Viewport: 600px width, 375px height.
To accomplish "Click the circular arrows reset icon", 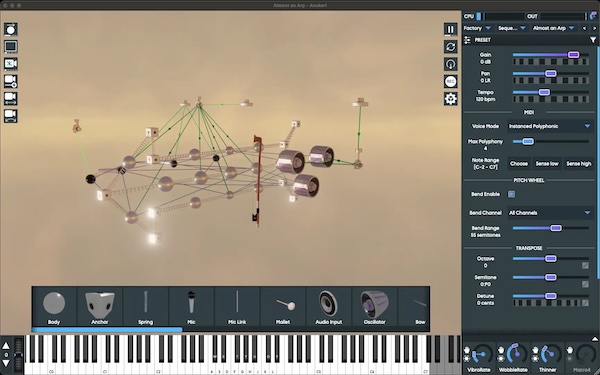I will 451,47.
